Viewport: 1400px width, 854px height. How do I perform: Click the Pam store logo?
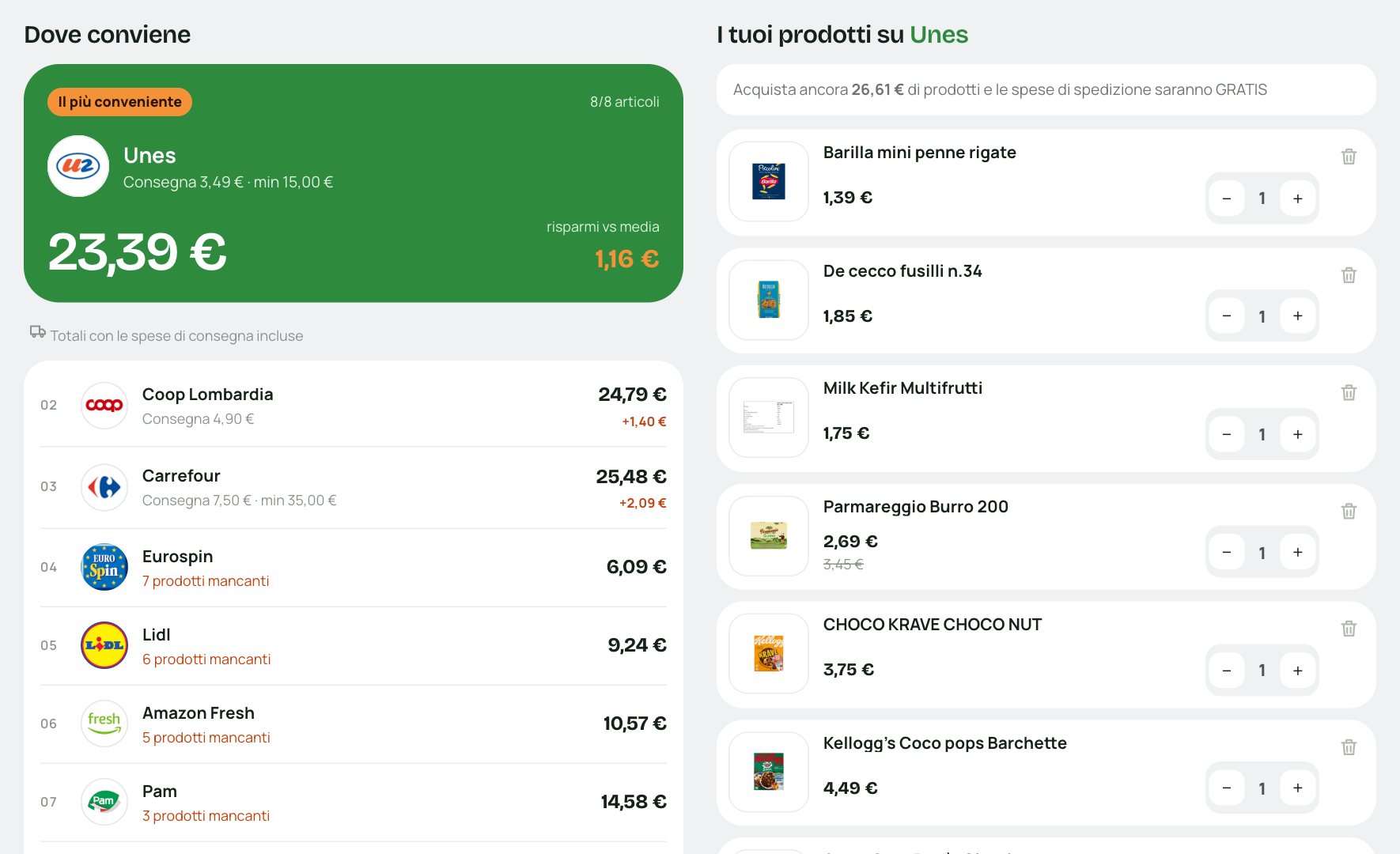click(x=104, y=802)
